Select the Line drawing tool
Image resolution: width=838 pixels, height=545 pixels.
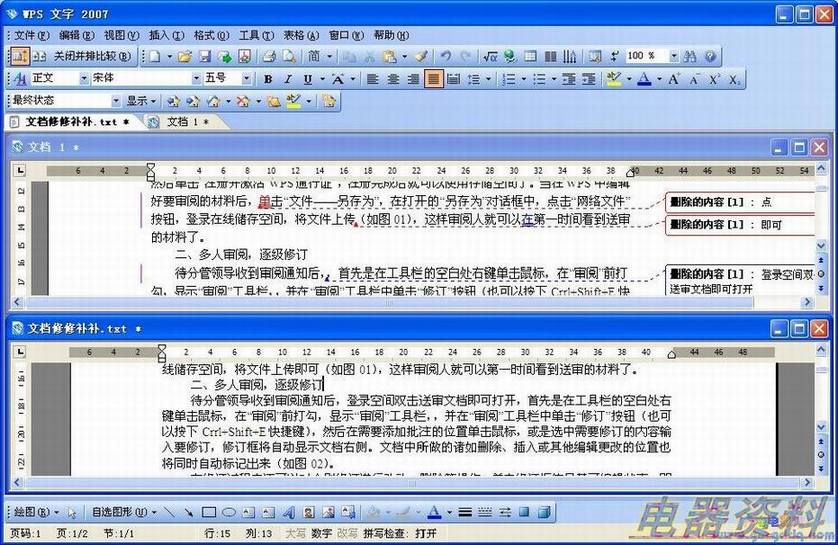169,512
